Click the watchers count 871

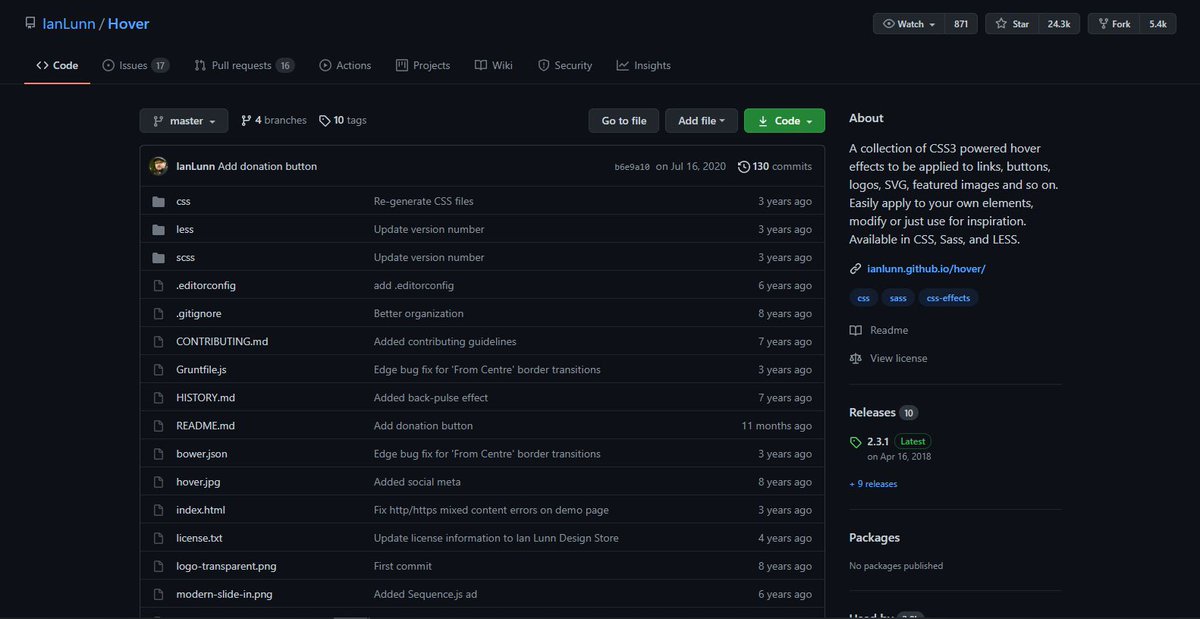(961, 24)
